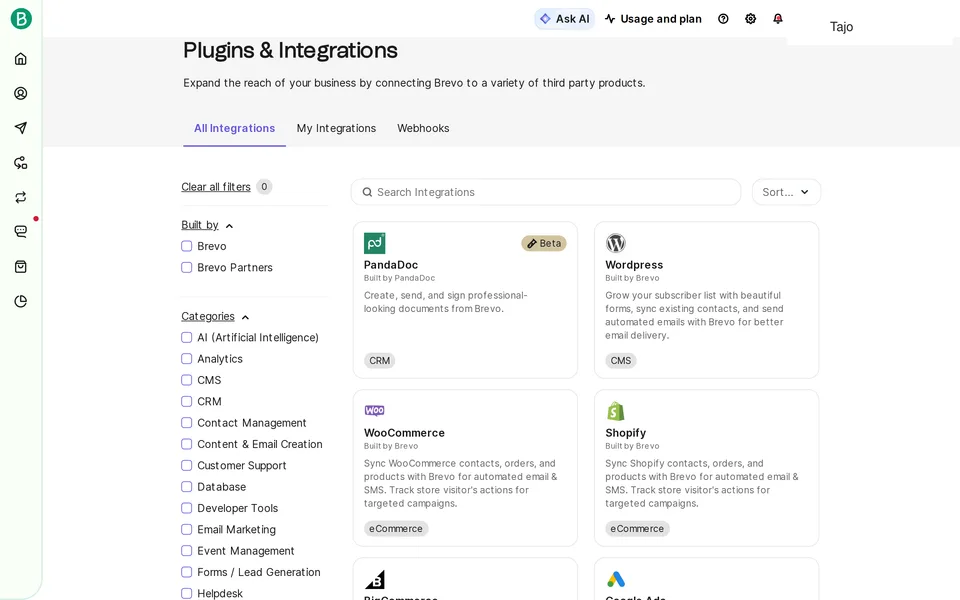Click the Search Integrations field
The image size is (960, 600).
coord(546,192)
